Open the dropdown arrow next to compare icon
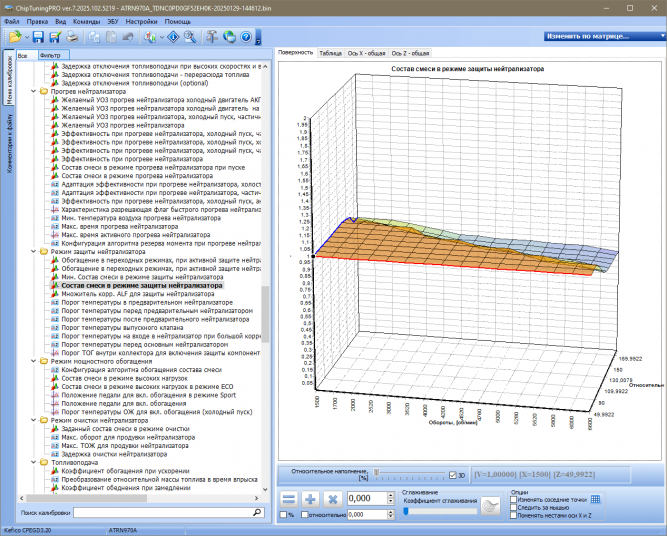Image resolution: width=667 pixels, height=536 pixels. pos(162,37)
